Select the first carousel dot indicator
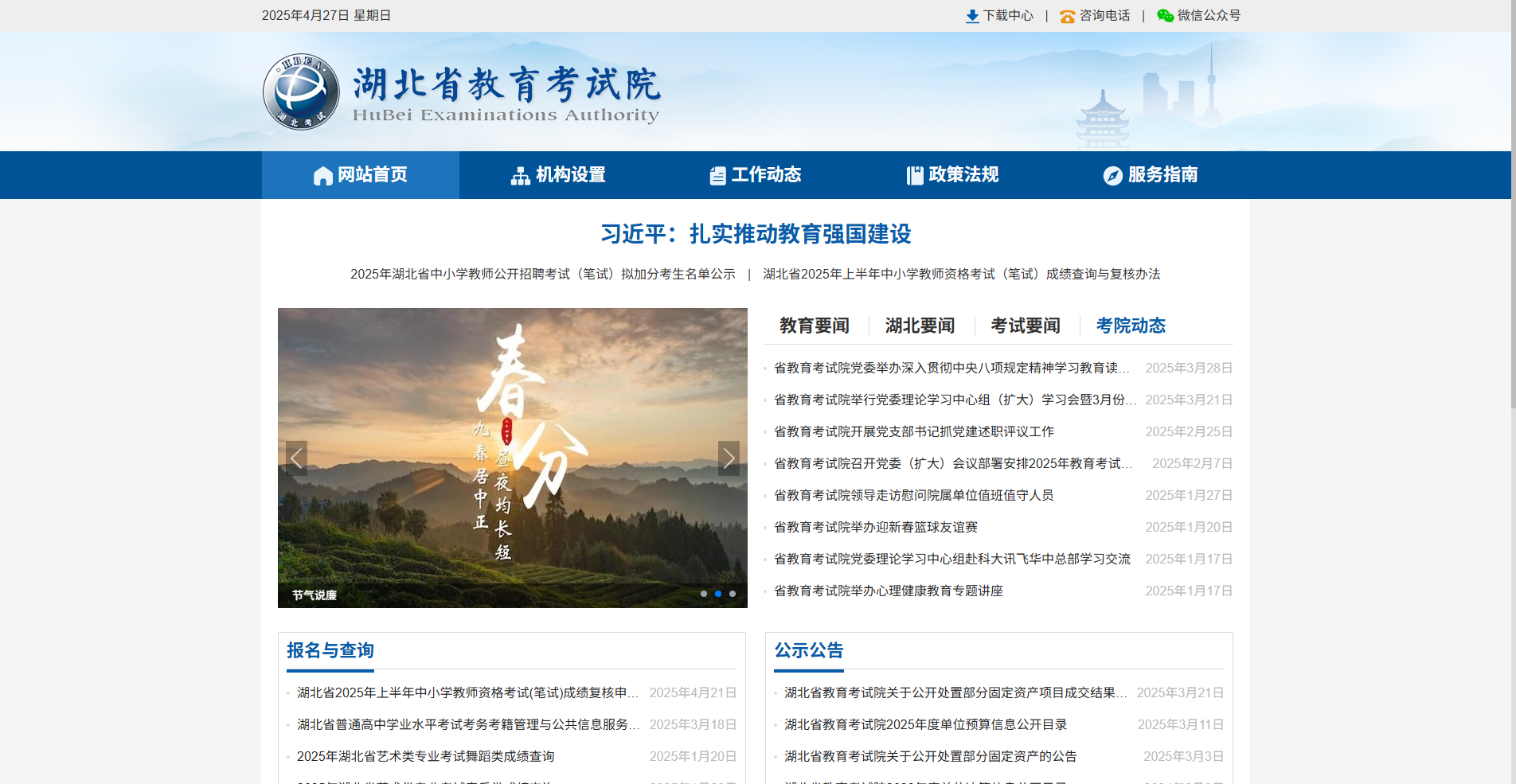This screenshot has height=784, width=1516. (x=704, y=593)
